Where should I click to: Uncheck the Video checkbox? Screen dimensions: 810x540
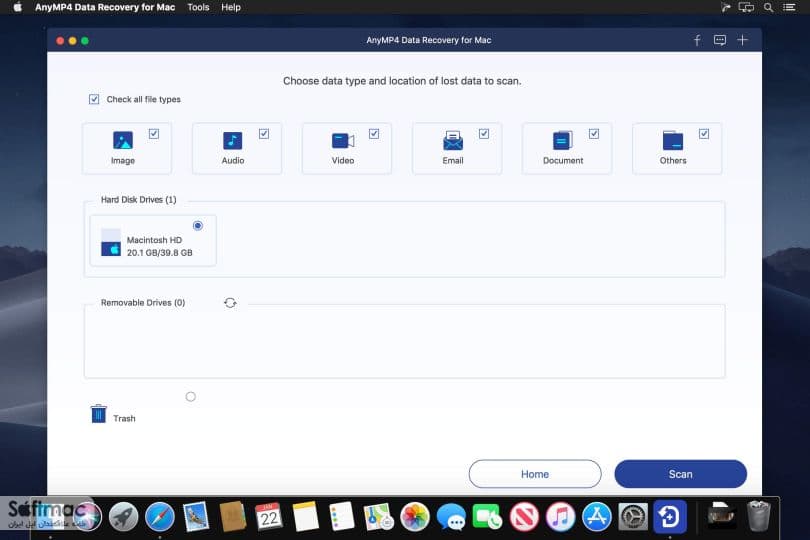[374, 134]
